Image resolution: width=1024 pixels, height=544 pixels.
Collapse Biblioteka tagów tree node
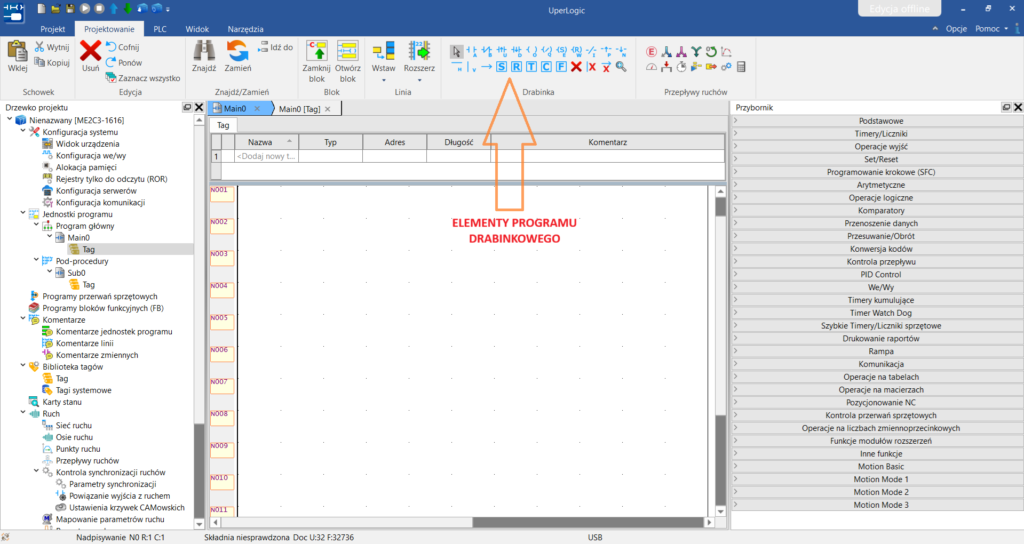tap(23, 366)
